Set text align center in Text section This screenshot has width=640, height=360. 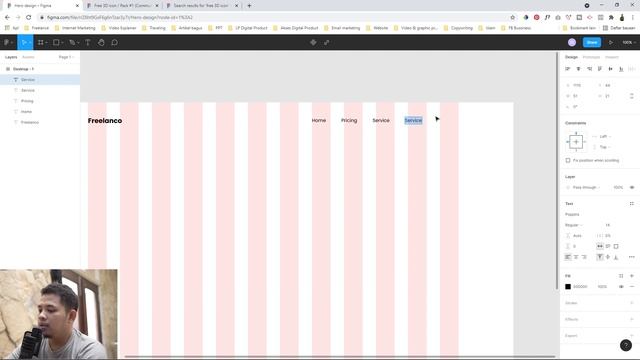[x=576, y=257]
